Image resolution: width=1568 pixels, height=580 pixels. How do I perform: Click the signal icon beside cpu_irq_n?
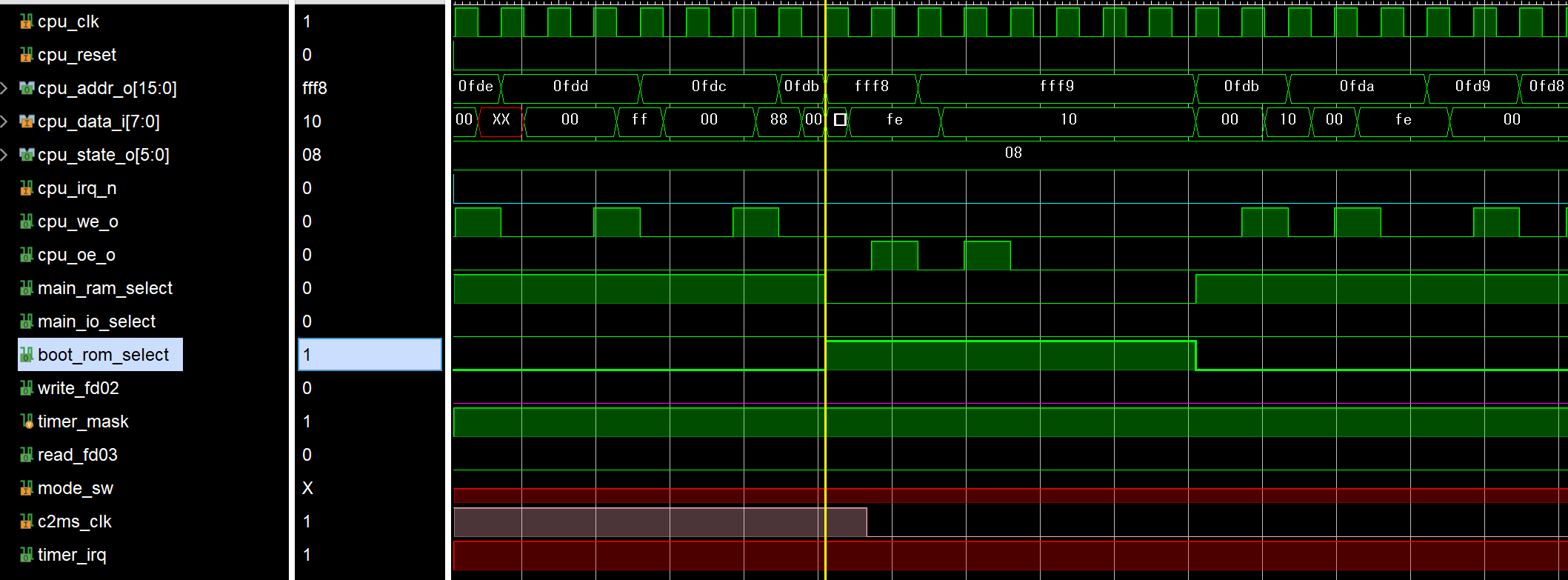tap(26, 189)
